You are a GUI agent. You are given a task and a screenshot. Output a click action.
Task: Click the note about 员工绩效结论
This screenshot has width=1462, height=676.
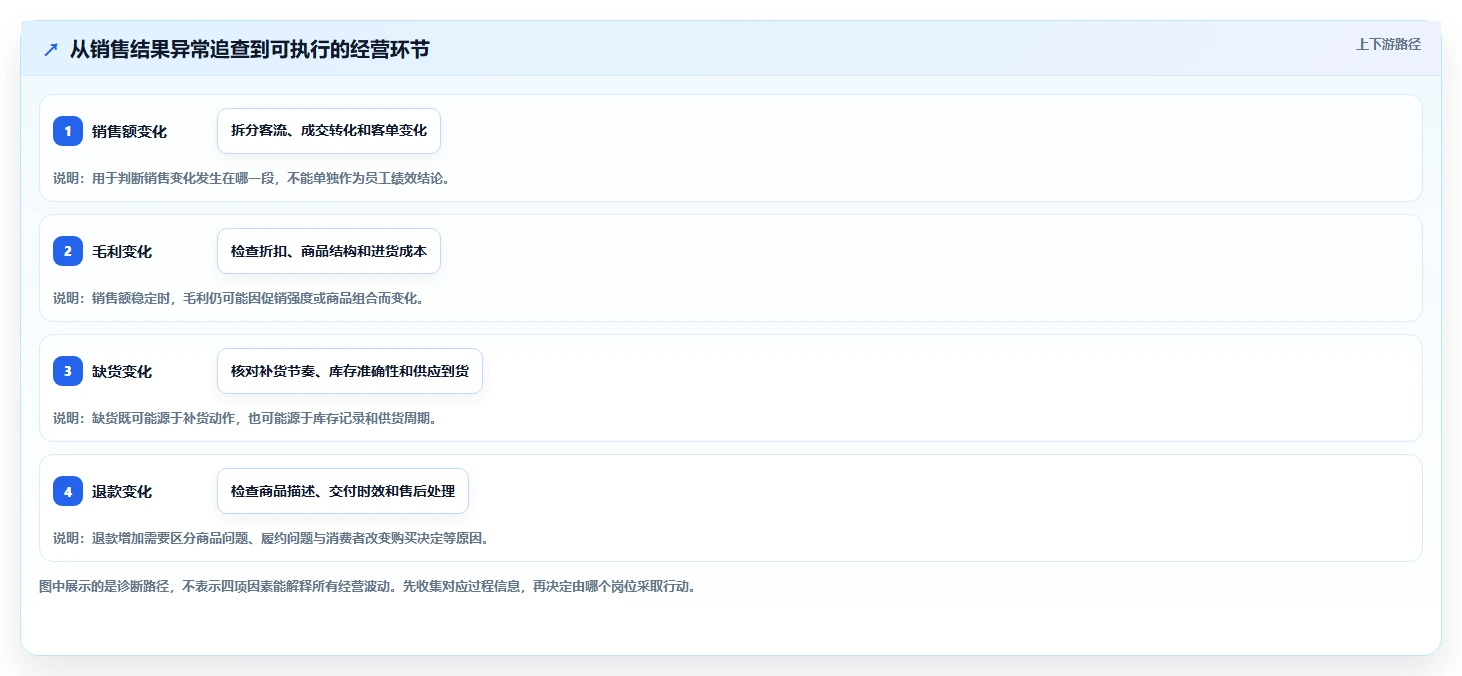pos(251,178)
